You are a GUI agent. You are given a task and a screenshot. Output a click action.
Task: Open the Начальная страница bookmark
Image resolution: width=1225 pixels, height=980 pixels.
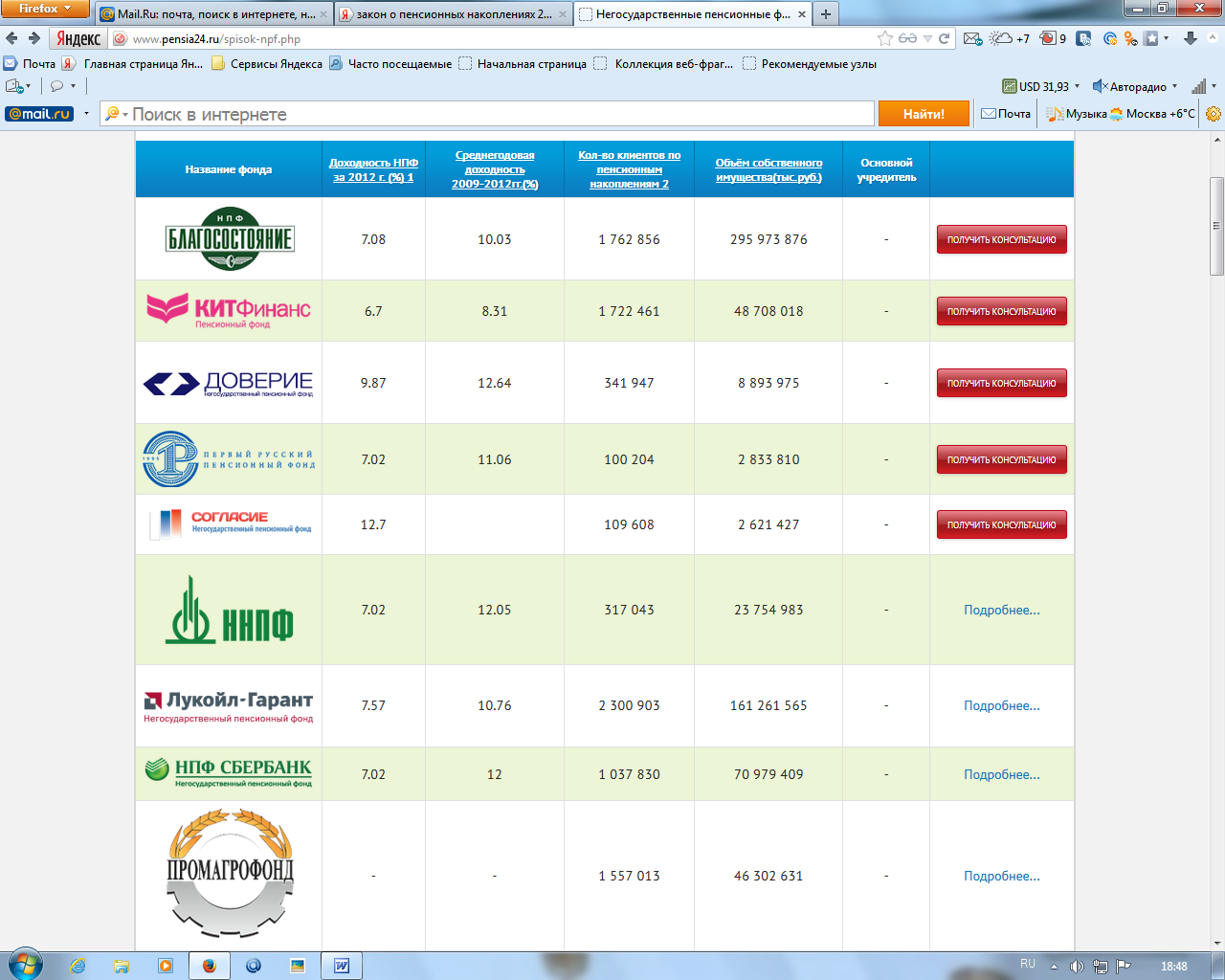pyautogui.click(x=523, y=64)
